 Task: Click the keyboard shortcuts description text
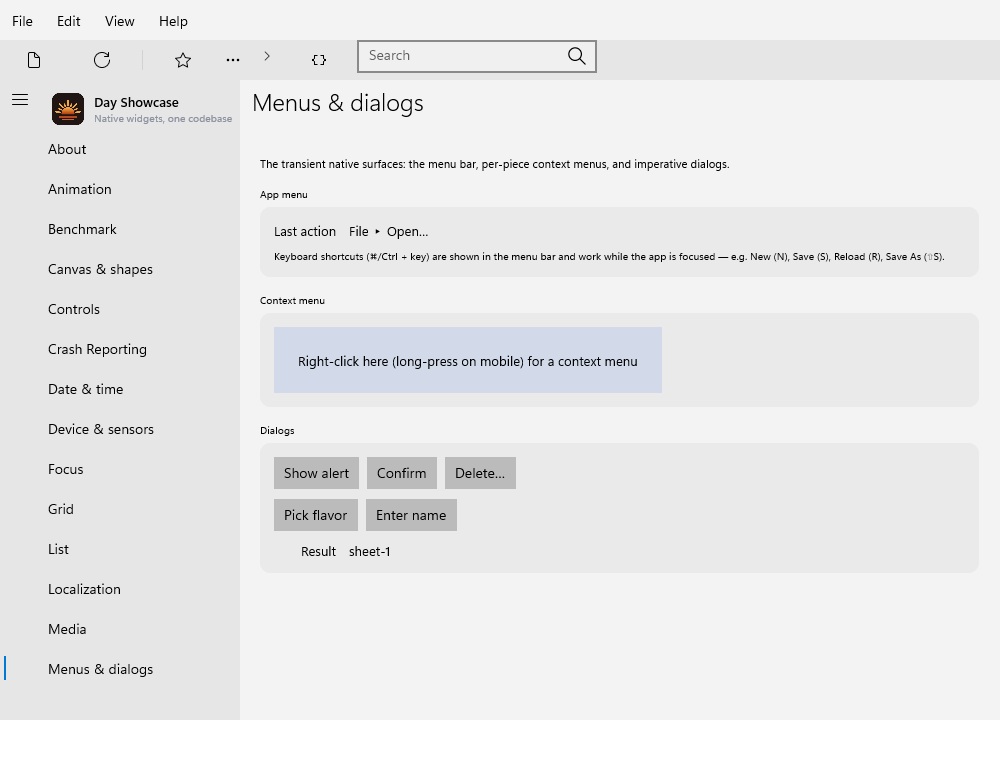pos(609,257)
